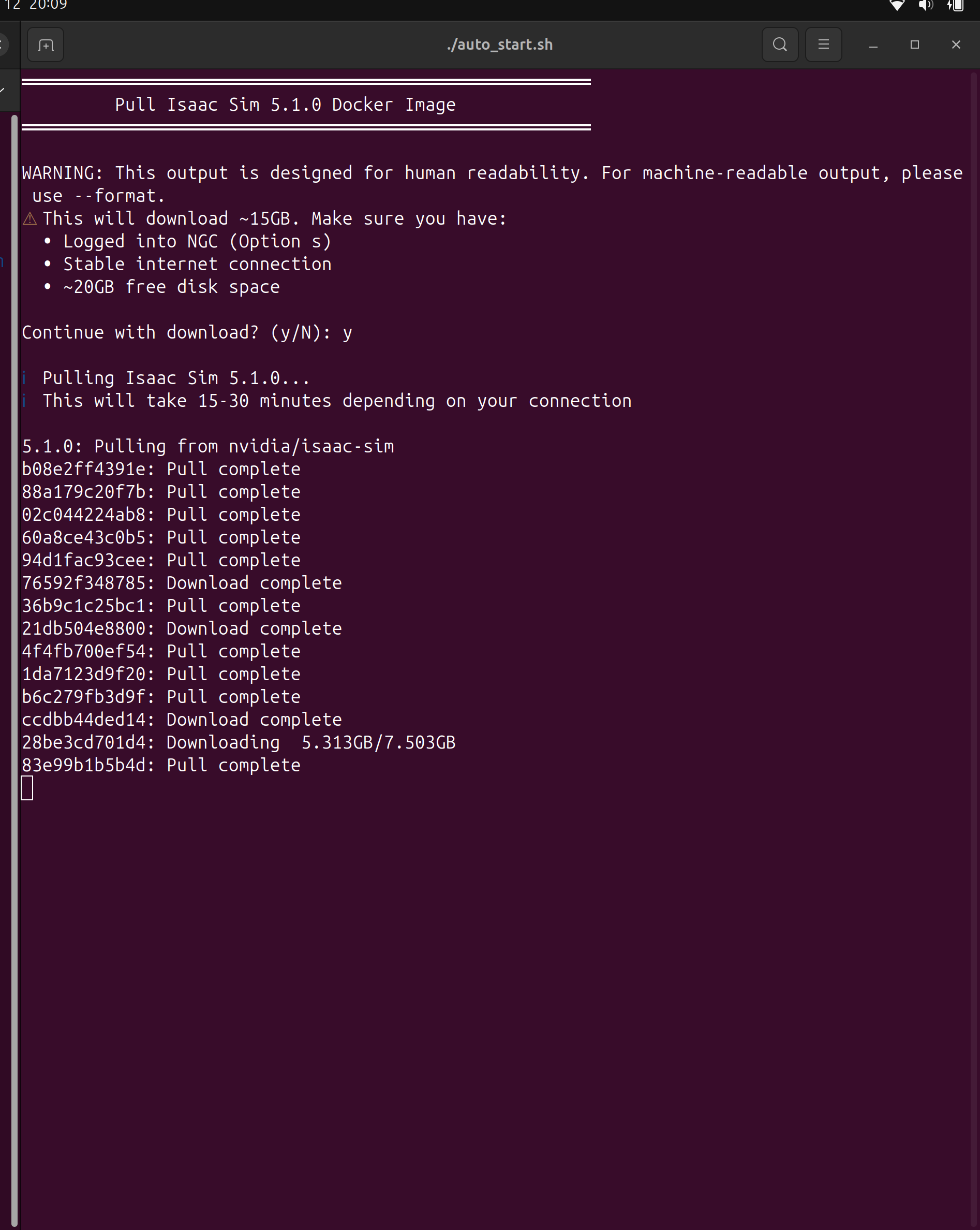Screen dimensions: 980x1230
Task: Click the battery status icon
Action: tap(956, 6)
